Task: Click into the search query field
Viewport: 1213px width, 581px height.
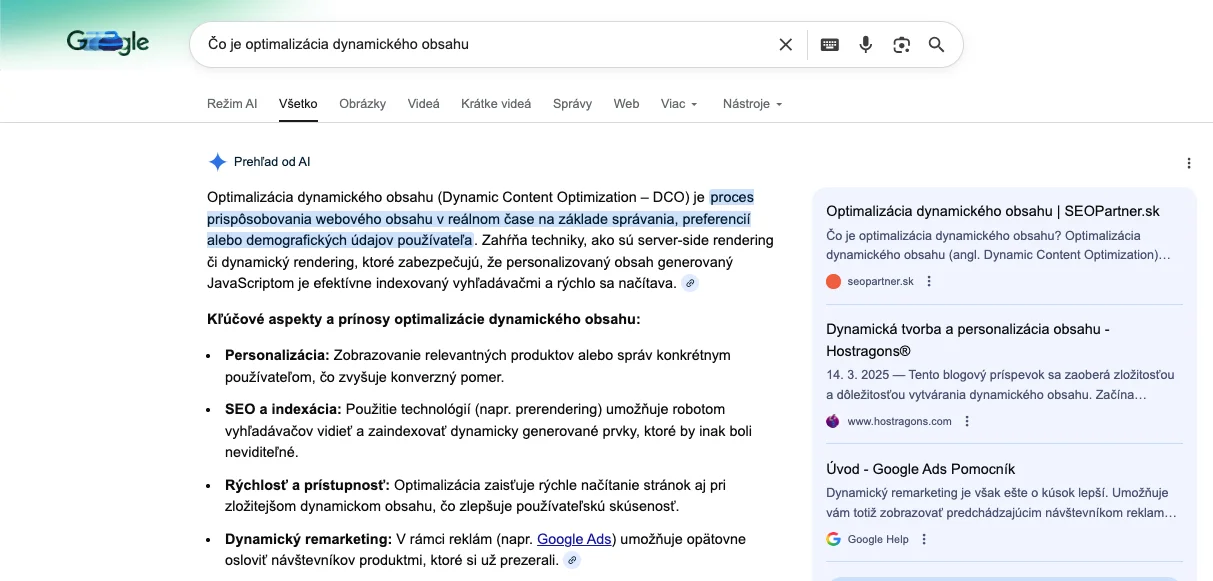Action: pos(480,44)
